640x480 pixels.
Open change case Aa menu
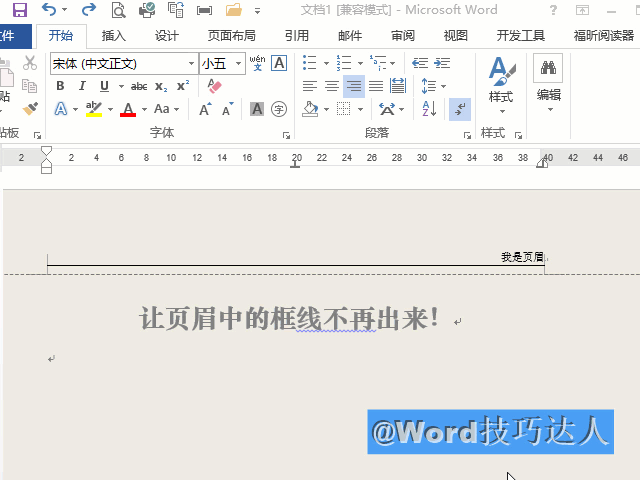click(x=167, y=109)
